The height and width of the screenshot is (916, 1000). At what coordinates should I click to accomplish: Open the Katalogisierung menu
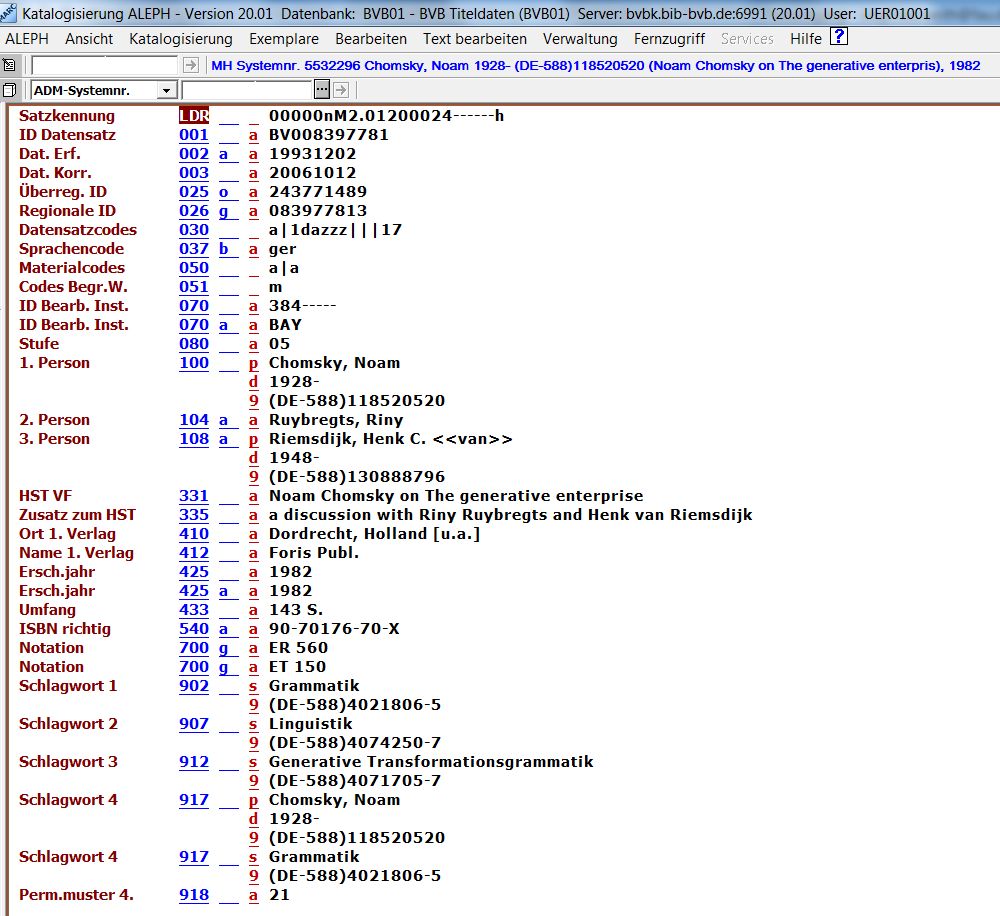click(181, 39)
